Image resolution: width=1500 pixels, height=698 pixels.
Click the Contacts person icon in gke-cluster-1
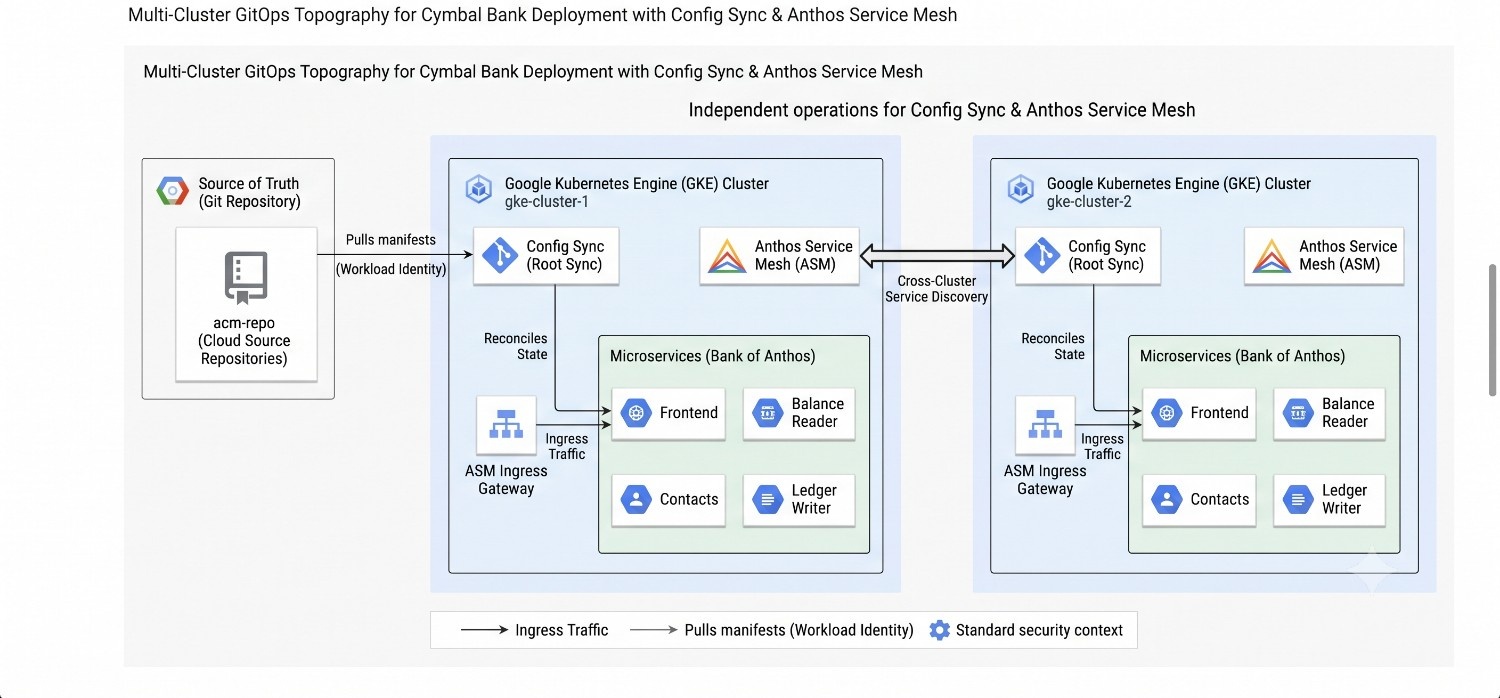coord(636,500)
